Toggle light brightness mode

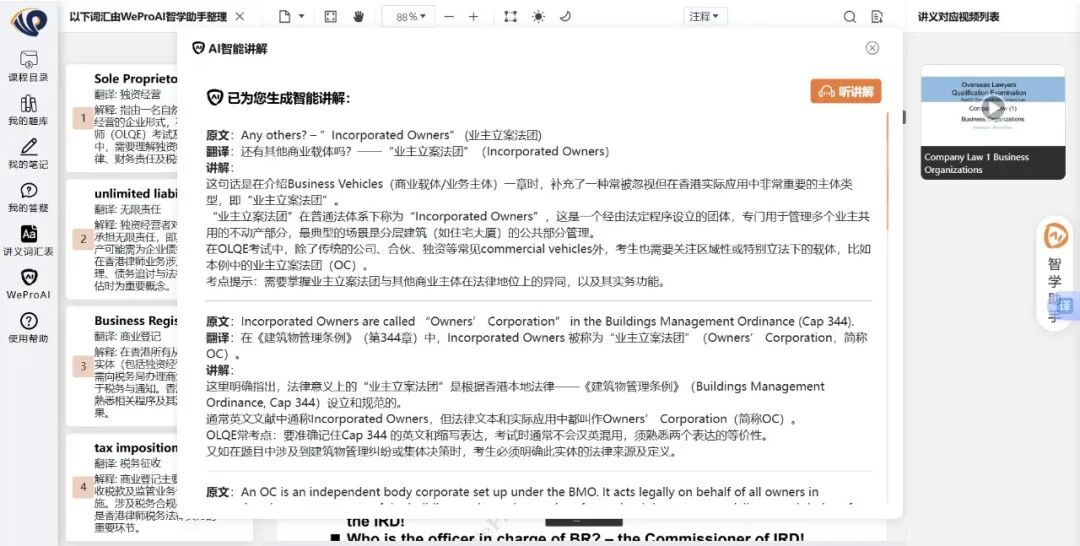539,17
